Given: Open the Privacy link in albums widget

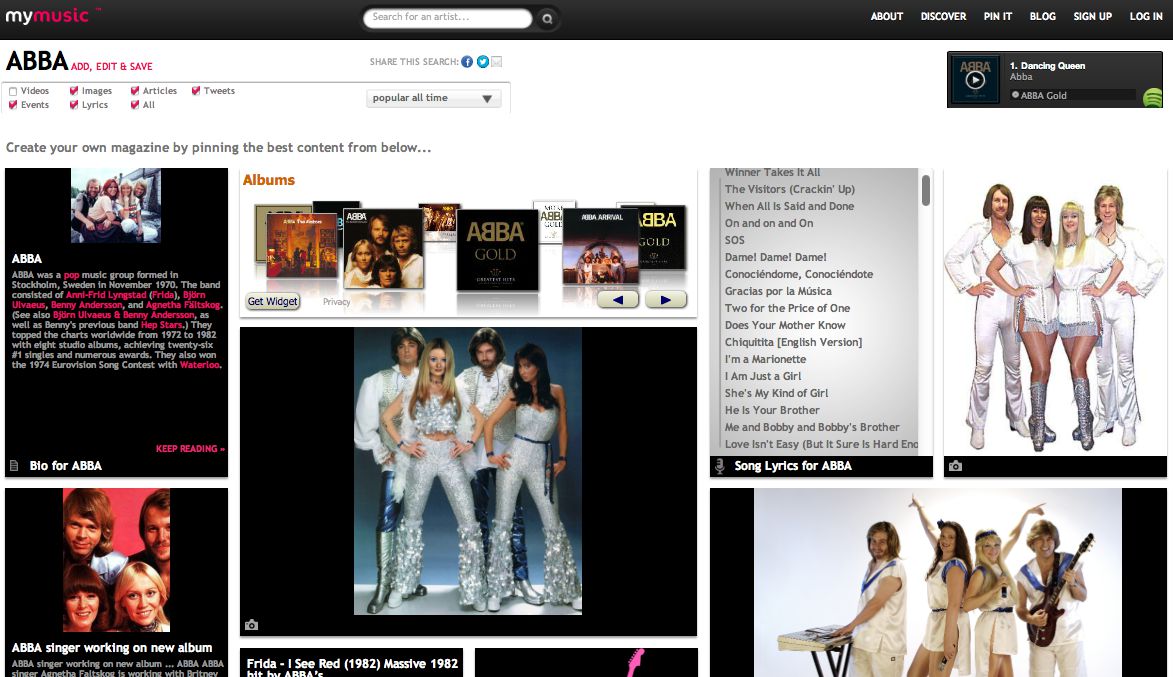Looking at the screenshot, I should (x=337, y=302).
